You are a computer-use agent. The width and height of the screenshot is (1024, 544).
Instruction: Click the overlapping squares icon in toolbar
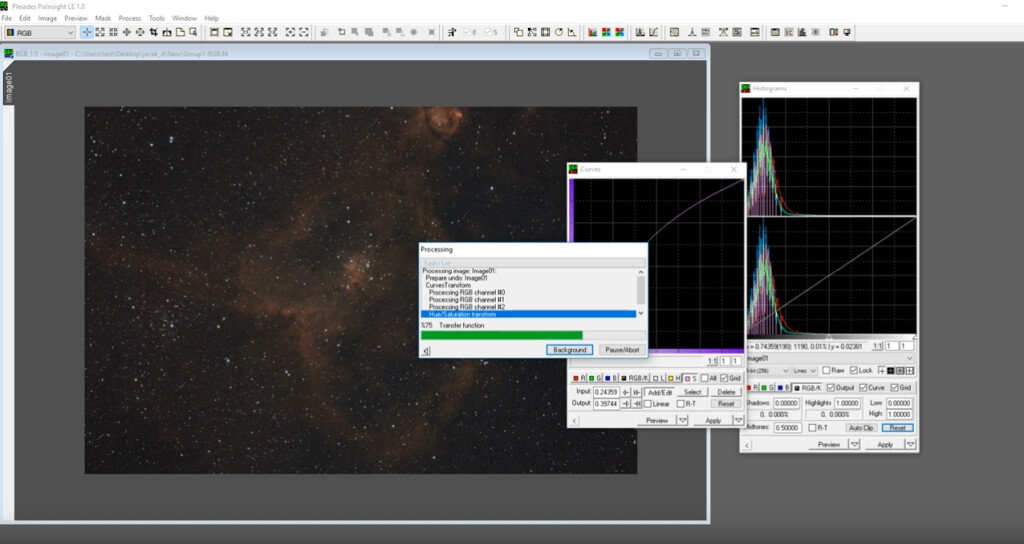tap(519, 32)
